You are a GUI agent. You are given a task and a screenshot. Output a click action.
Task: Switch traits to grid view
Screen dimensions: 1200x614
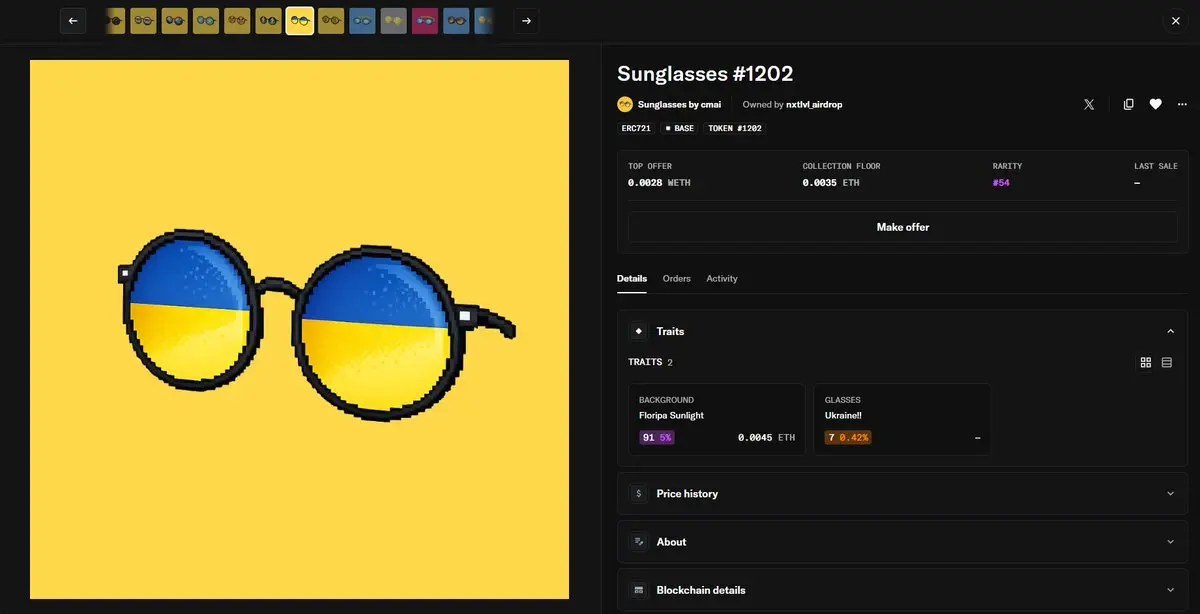pos(1146,362)
